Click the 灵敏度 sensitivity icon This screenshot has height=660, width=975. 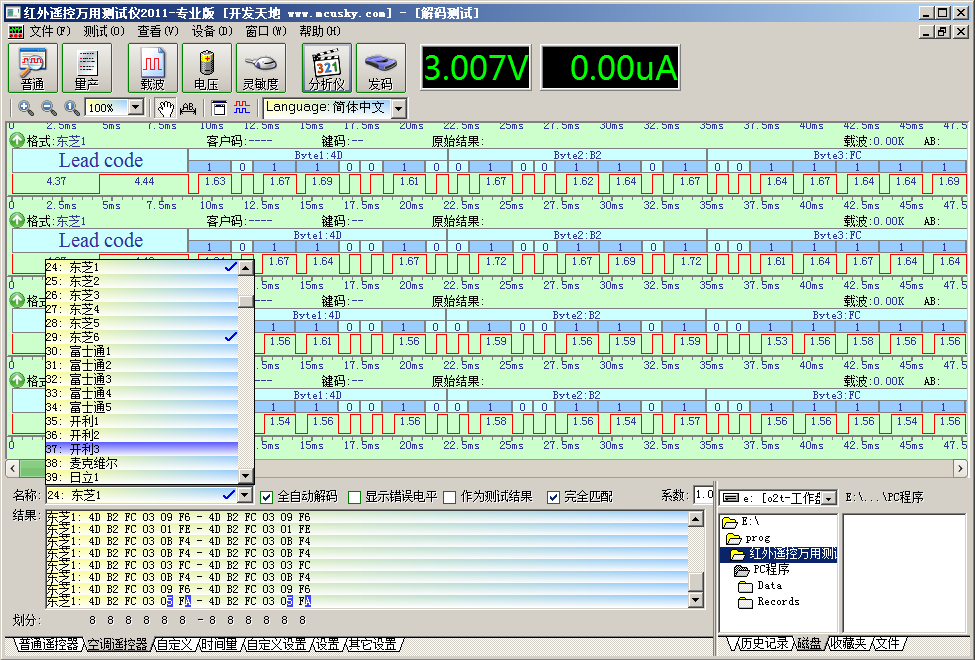click(x=261, y=68)
